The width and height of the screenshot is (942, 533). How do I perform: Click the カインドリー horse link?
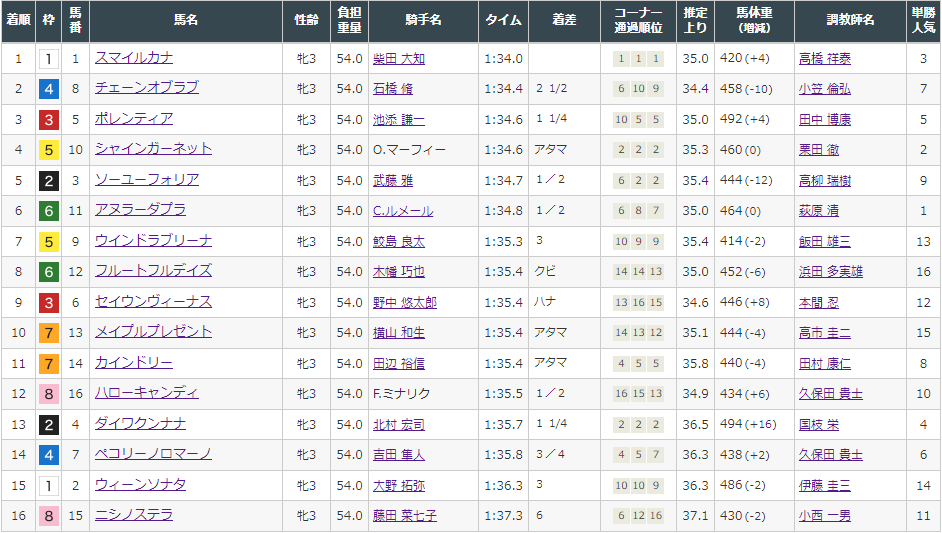point(134,362)
